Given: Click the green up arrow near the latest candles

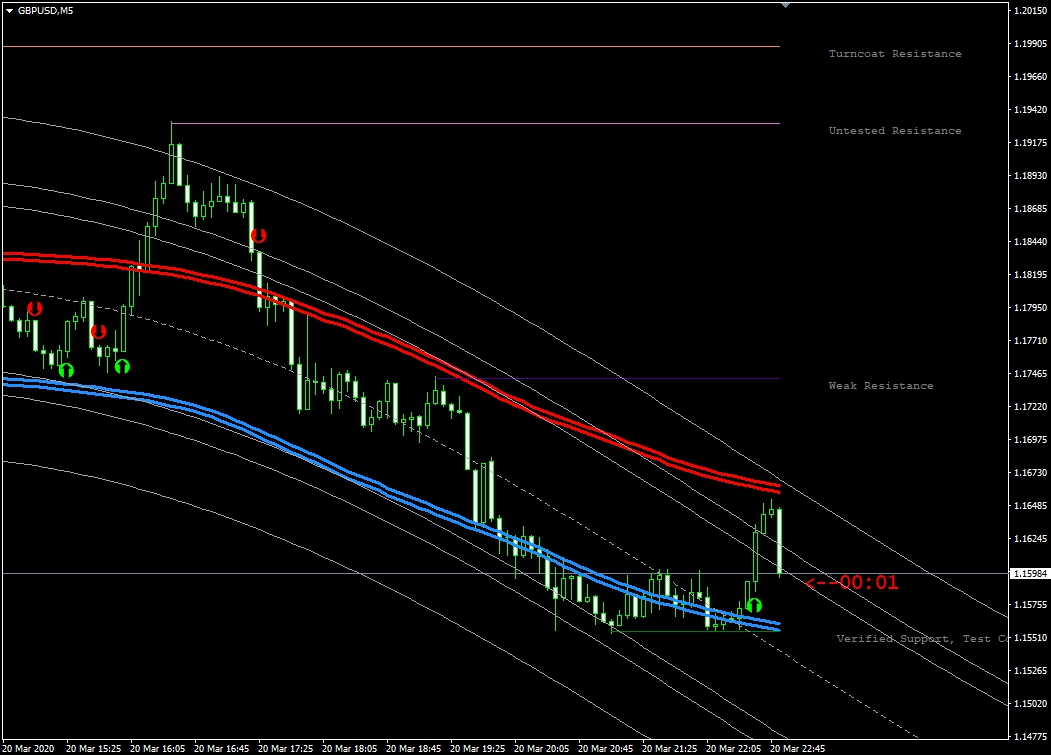Looking at the screenshot, I should click(x=754, y=605).
